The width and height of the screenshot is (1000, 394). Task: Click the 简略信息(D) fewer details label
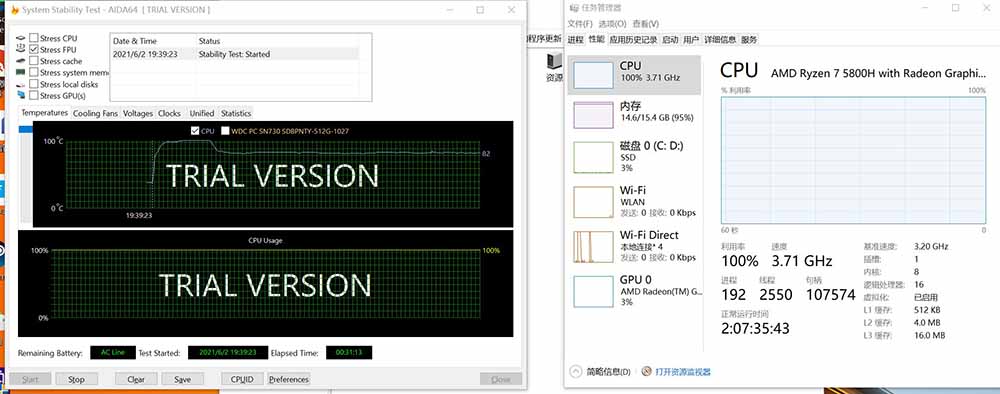(x=608, y=372)
